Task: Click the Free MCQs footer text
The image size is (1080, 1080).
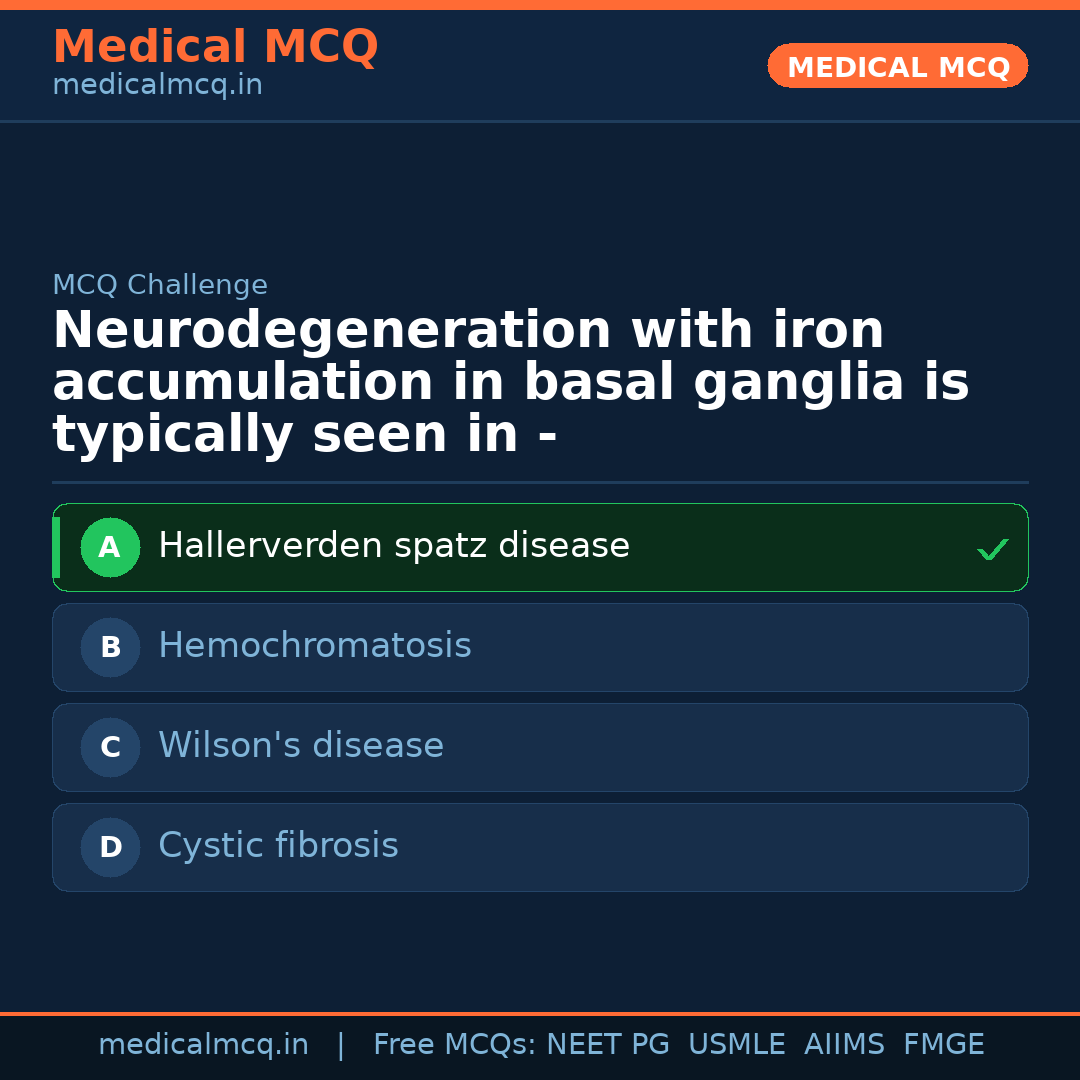Action: click(454, 1045)
